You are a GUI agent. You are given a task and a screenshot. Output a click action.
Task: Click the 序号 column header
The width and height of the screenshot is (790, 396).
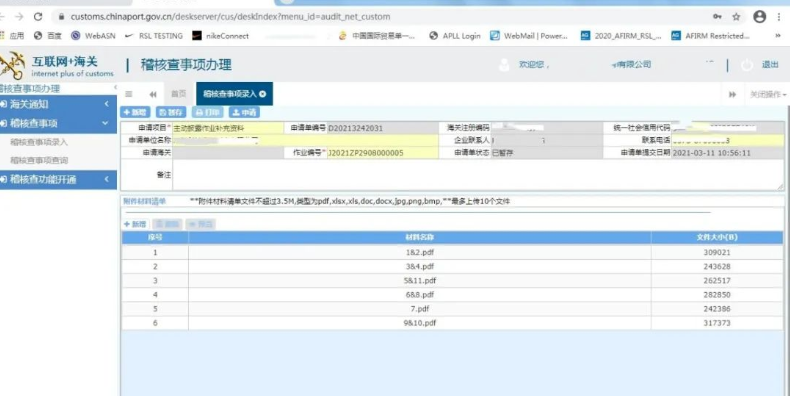pyautogui.click(x=155, y=237)
